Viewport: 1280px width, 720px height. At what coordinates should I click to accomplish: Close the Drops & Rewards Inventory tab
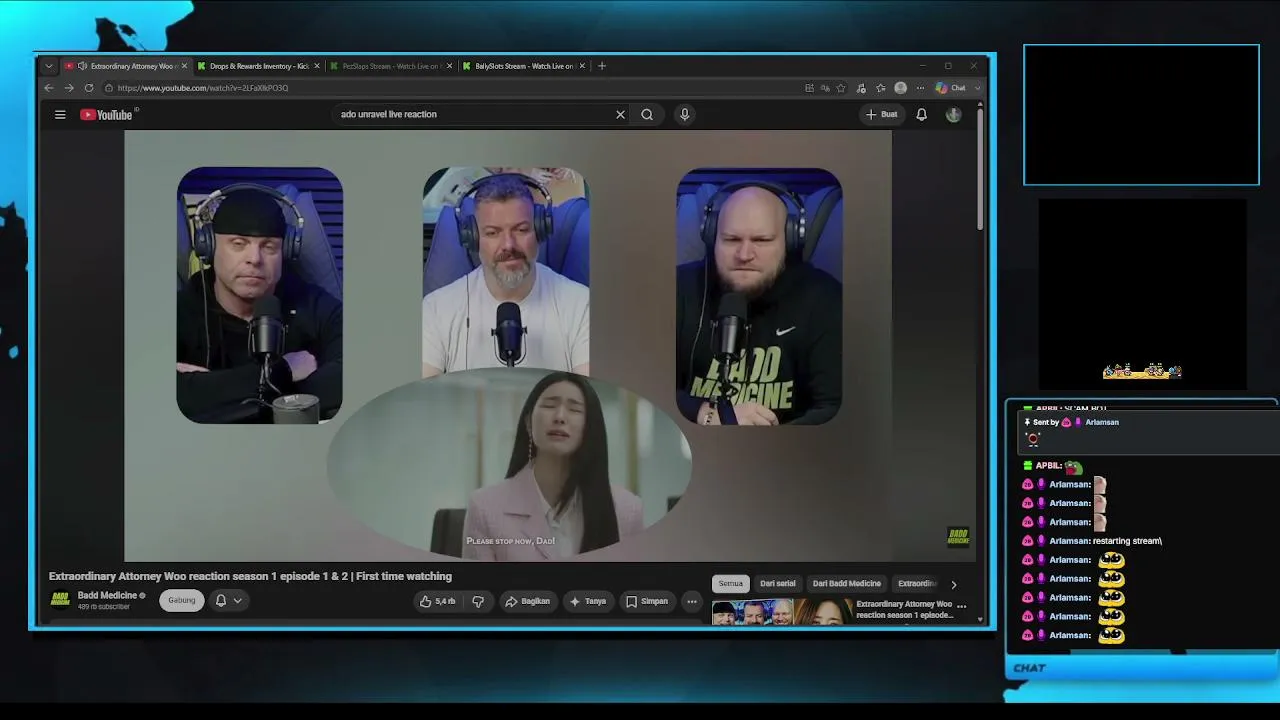pos(317,66)
